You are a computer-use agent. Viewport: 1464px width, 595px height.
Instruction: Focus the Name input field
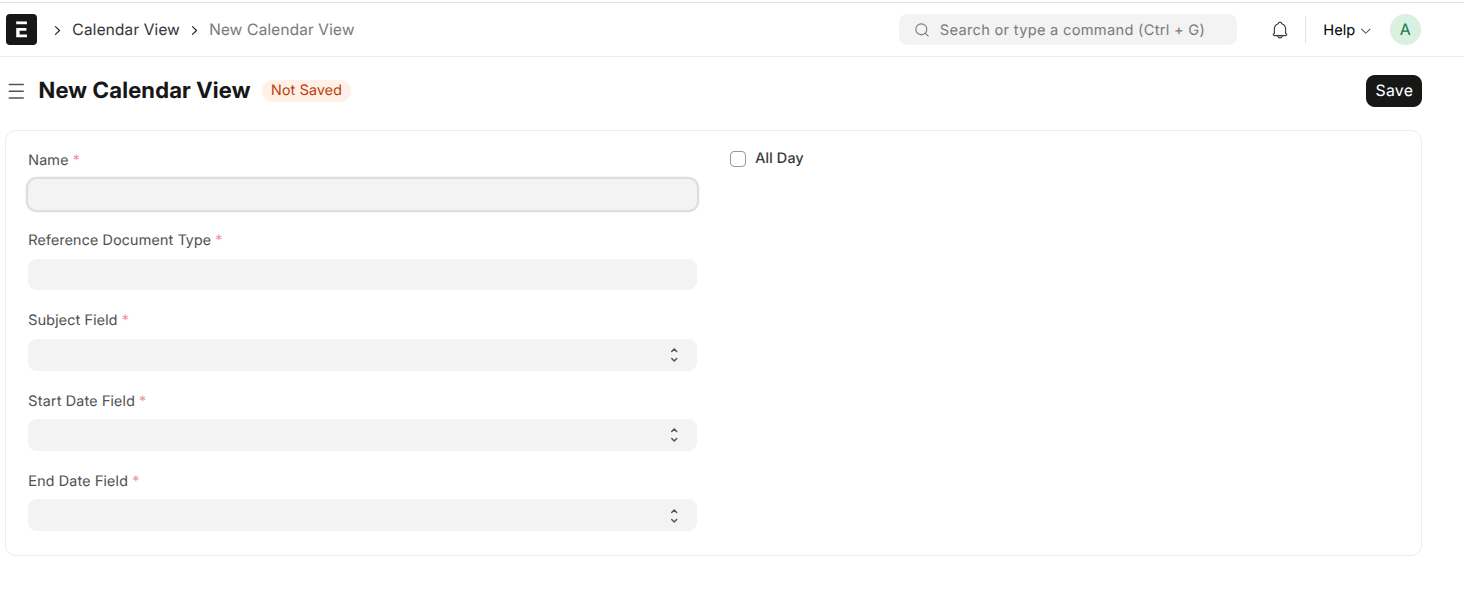click(x=362, y=195)
